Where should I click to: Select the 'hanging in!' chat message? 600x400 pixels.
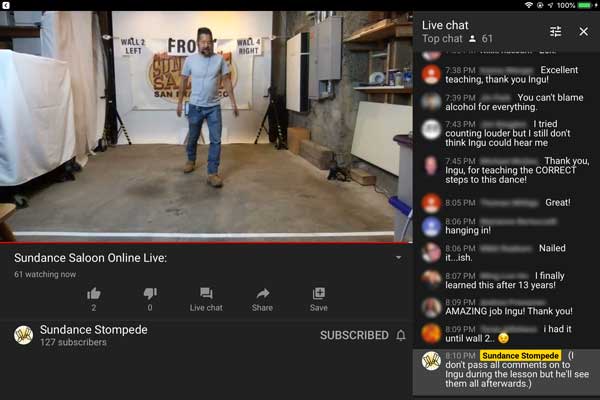click(x=506, y=226)
